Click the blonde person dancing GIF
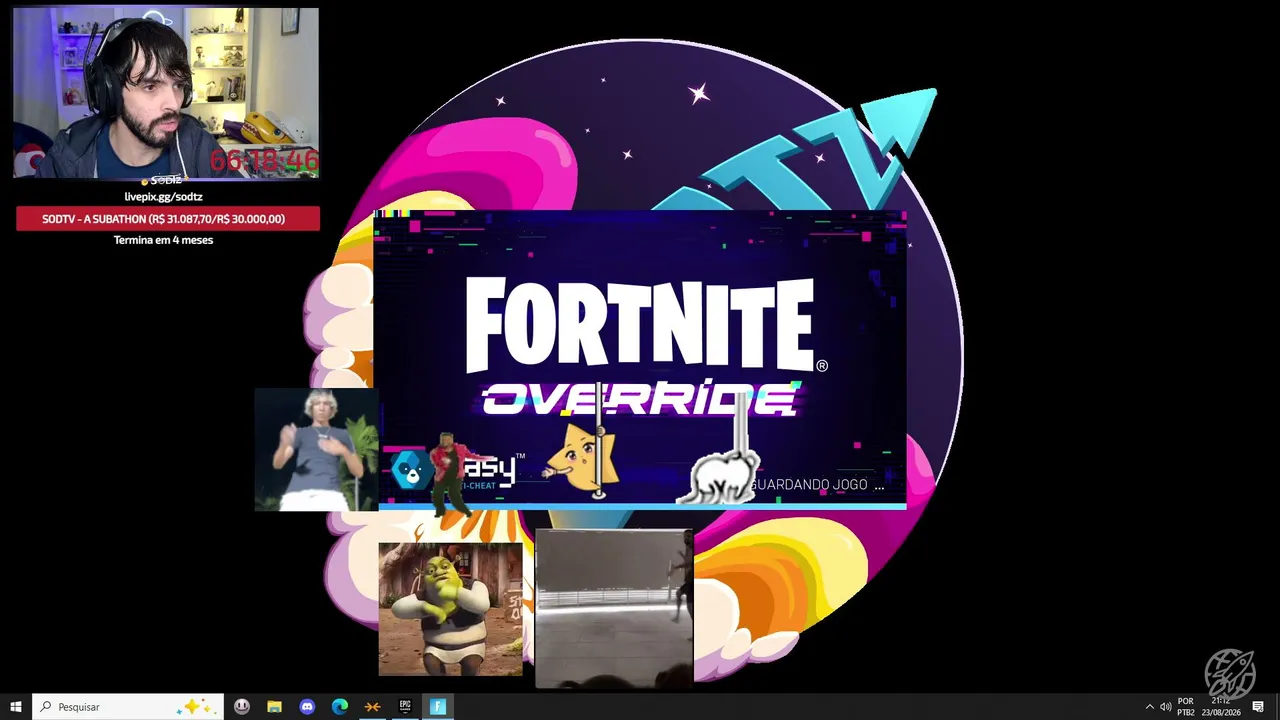Screen dimensions: 1280x720 point(317,450)
